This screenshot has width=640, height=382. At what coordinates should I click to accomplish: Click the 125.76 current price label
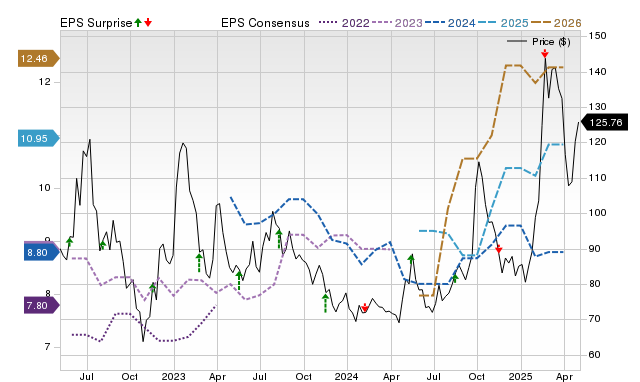tap(604, 122)
